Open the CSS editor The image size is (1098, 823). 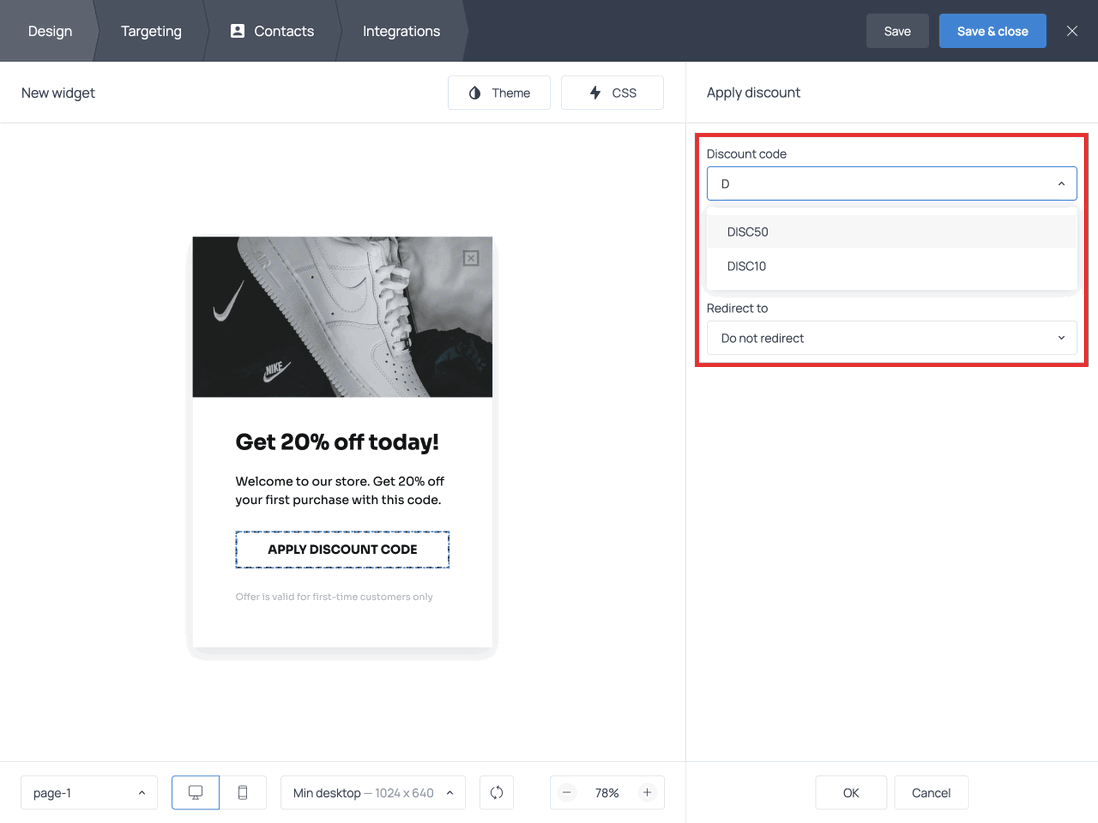coord(612,92)
